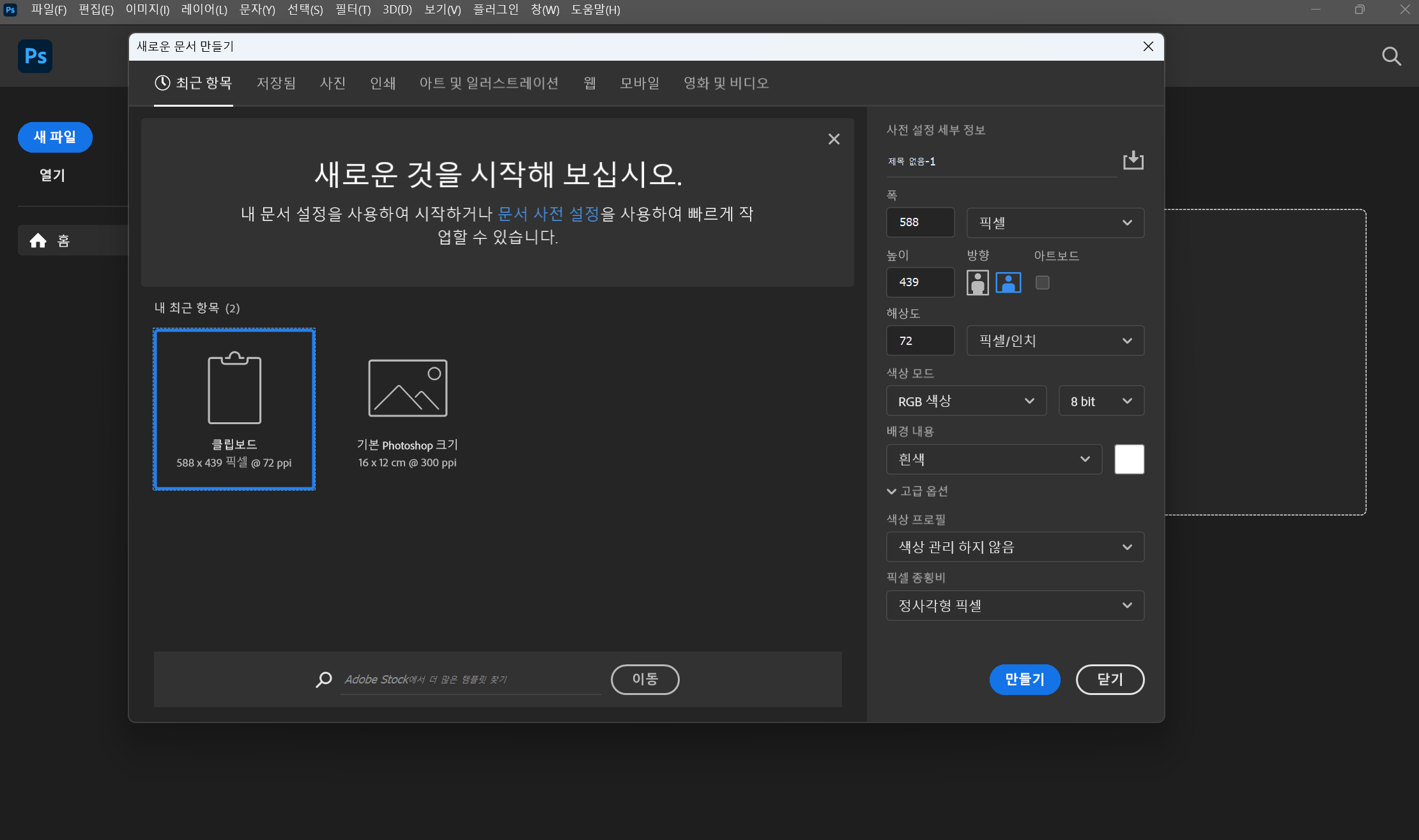Open the 8 bit depth dropdown

[x=1101, y=401]
